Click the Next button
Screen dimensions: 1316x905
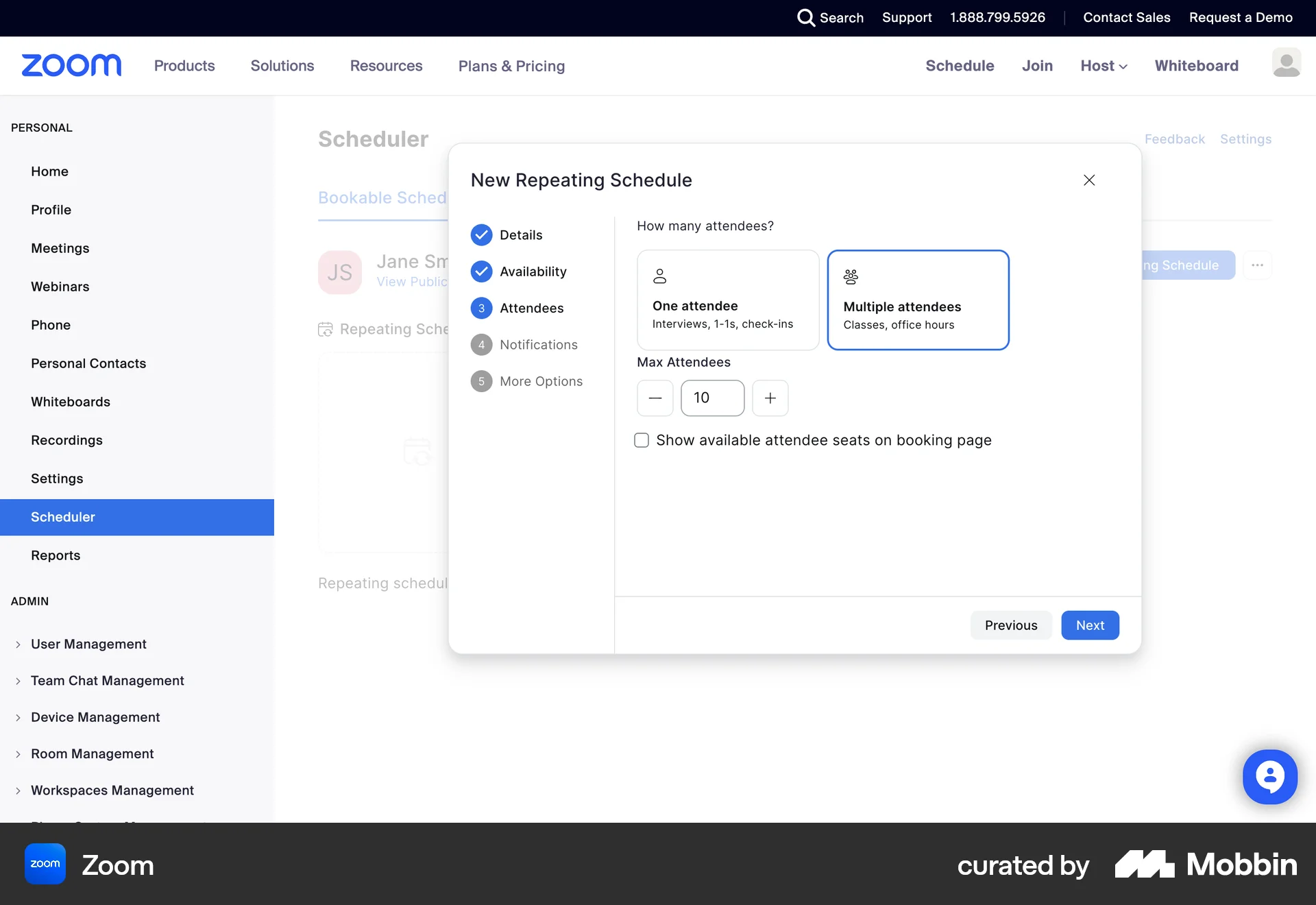tap(1089, 625)
